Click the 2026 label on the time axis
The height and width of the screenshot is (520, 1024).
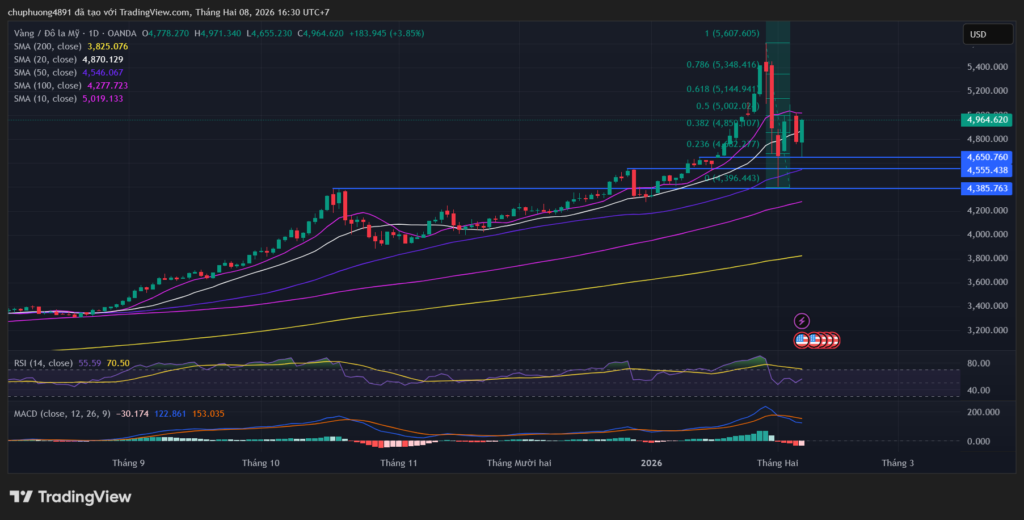coord(651,463)
